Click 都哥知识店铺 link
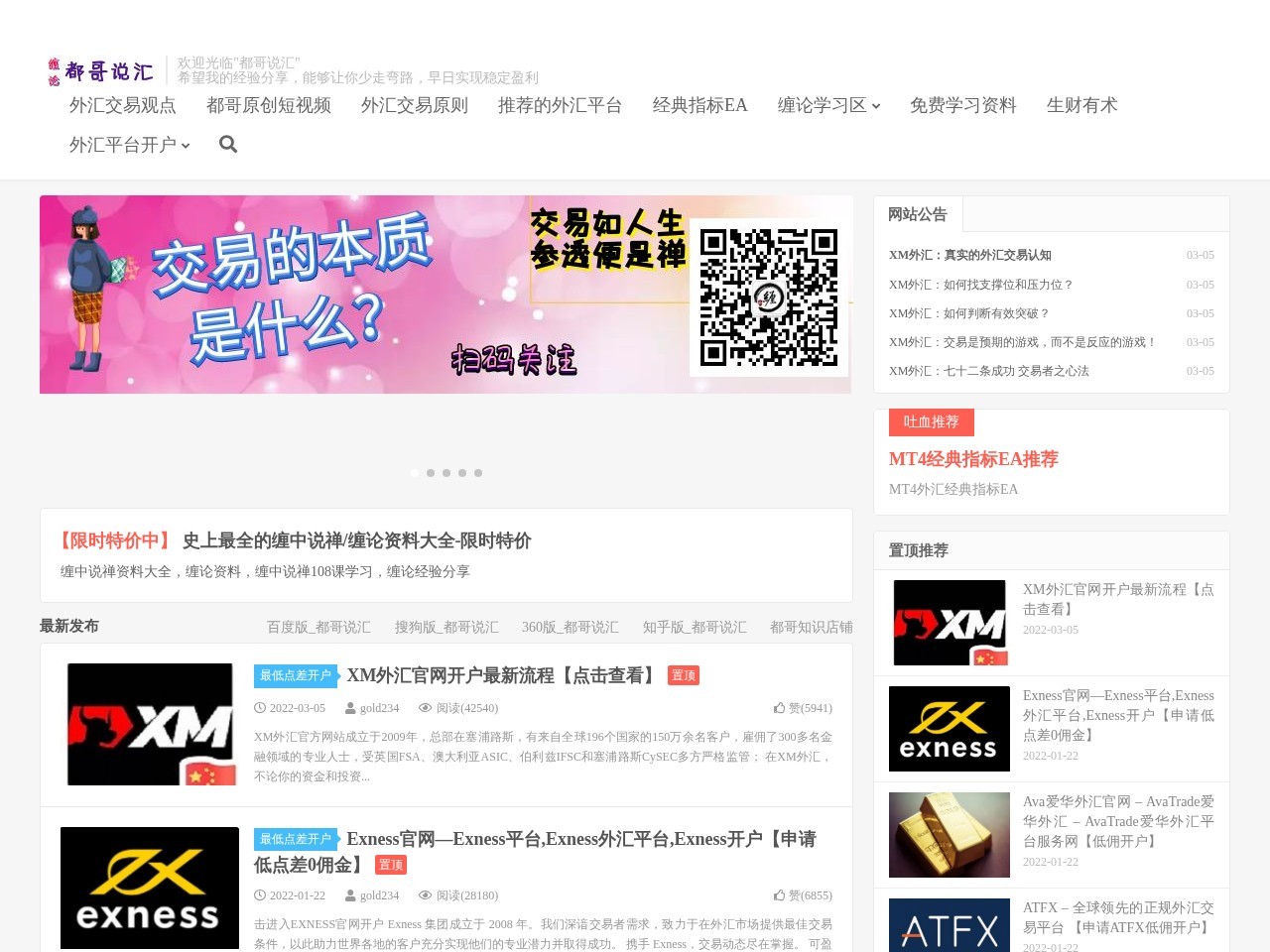The image size is (1270, 952). [x=812, y=627]
